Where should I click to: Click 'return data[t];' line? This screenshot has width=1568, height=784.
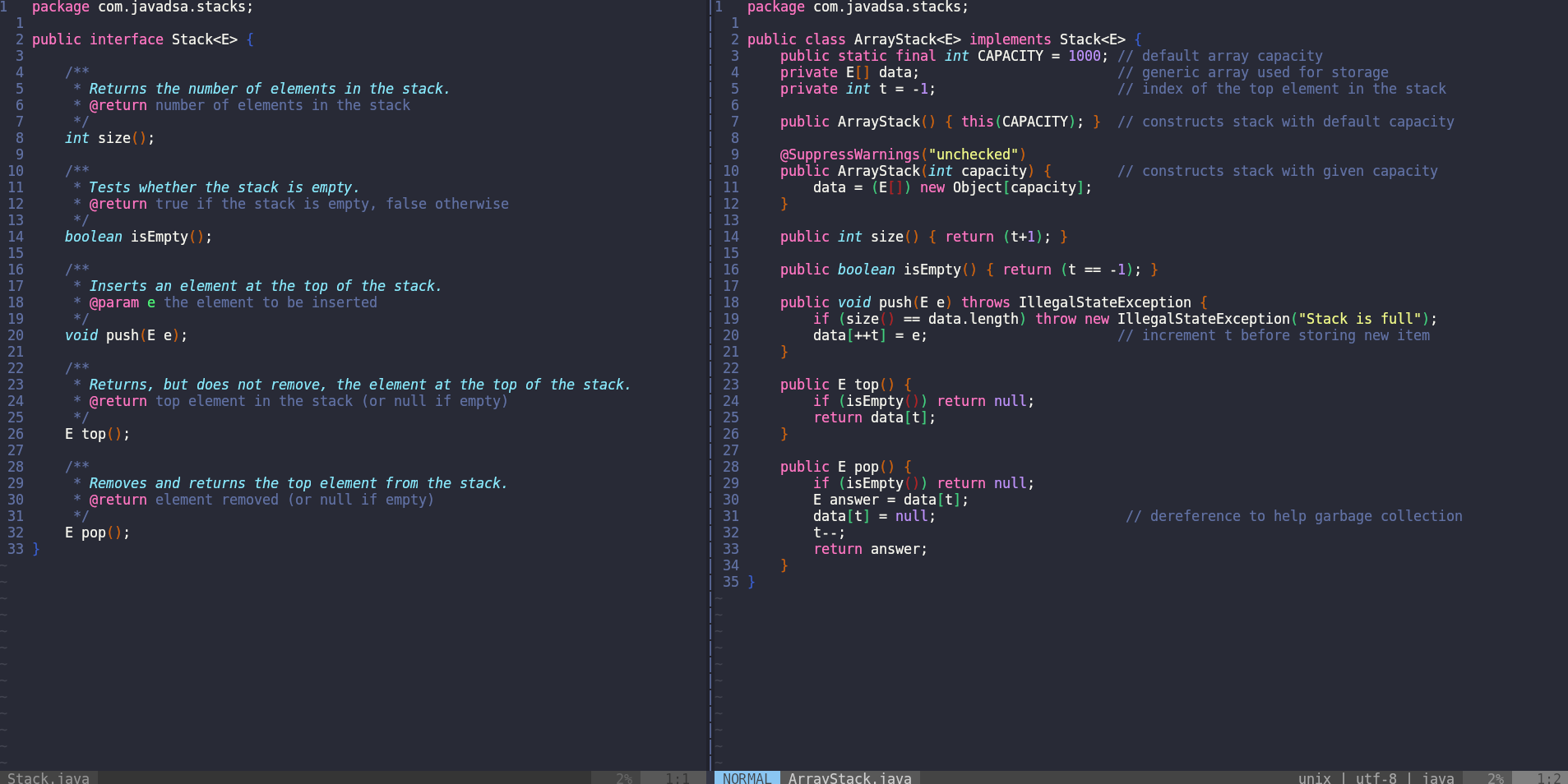tap(875, 417)
